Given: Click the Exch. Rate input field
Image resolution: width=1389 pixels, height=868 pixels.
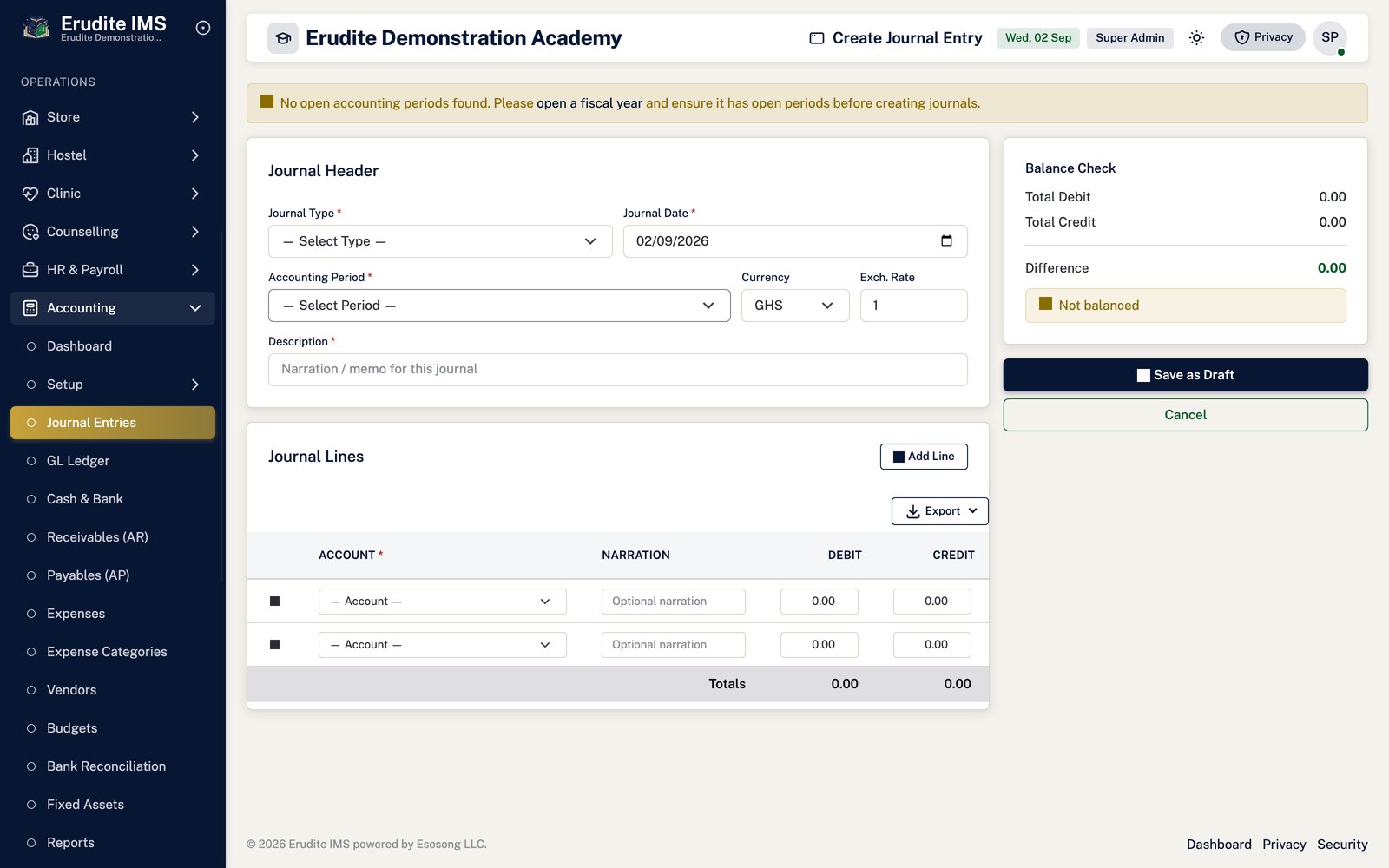Looking at the screenshot, I should (x=914, y=306).
